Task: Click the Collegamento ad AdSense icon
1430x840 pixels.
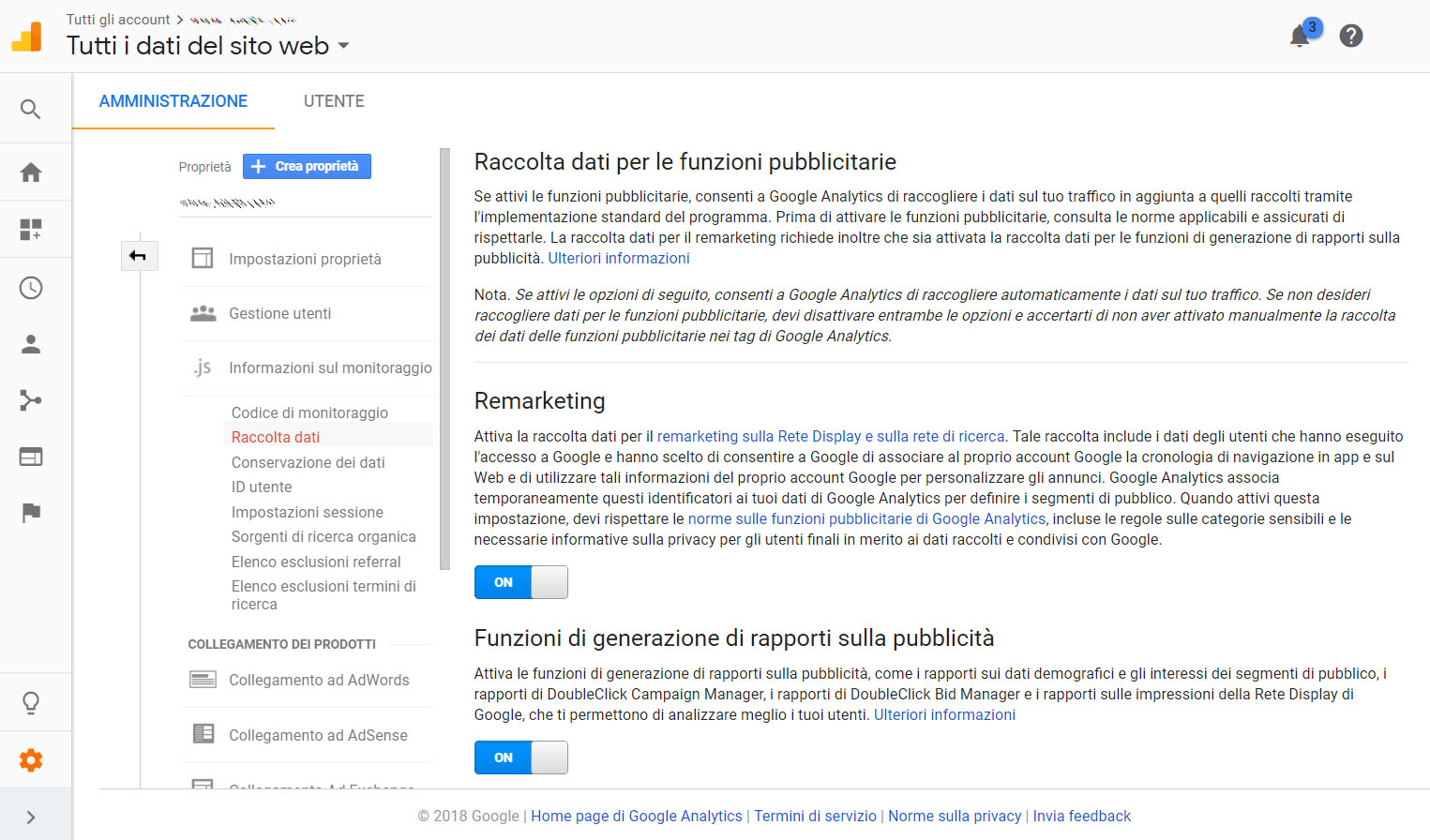Action: (x=203, y=734)
